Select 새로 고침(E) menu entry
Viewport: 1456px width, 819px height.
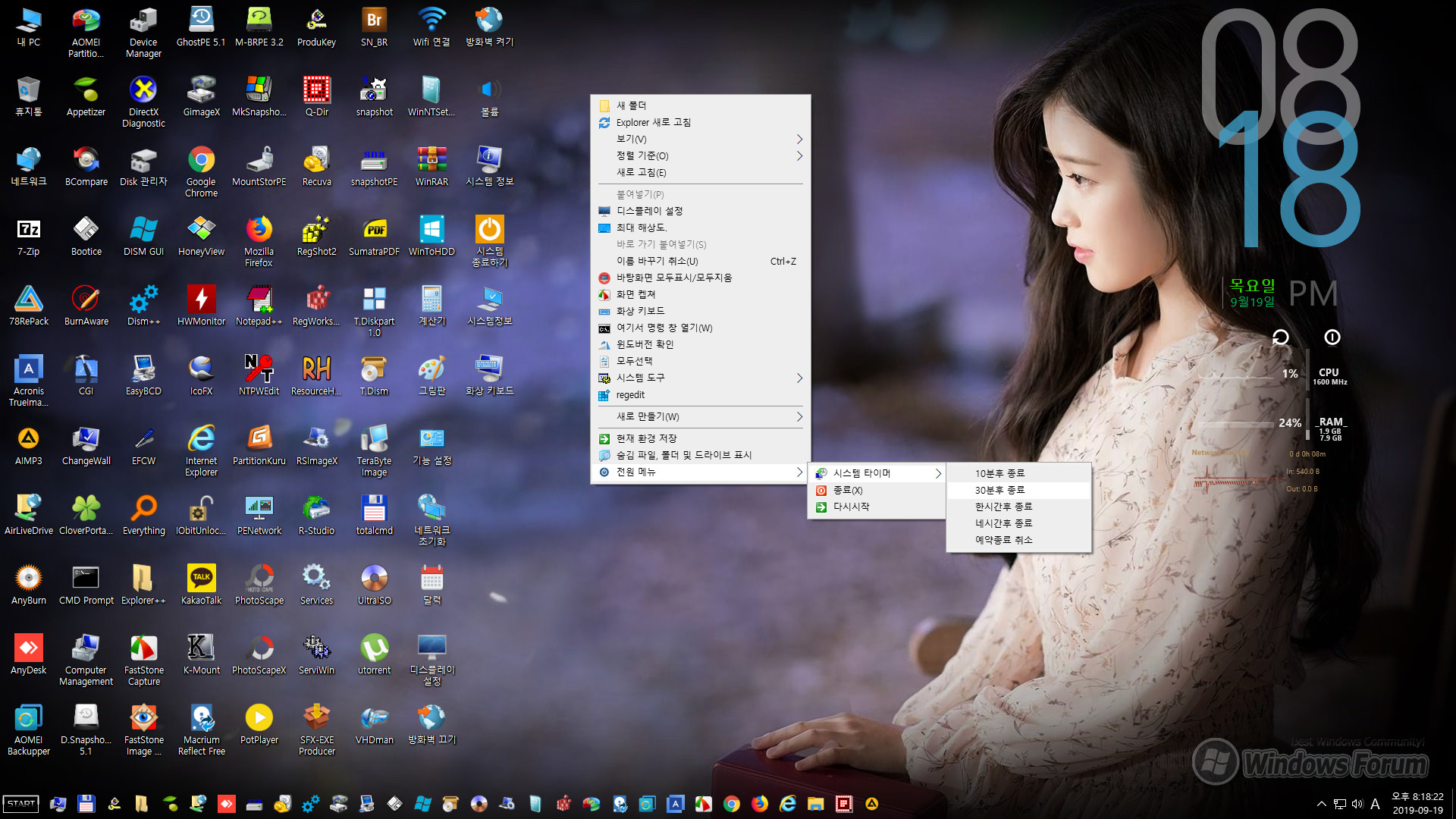[700, 172]
